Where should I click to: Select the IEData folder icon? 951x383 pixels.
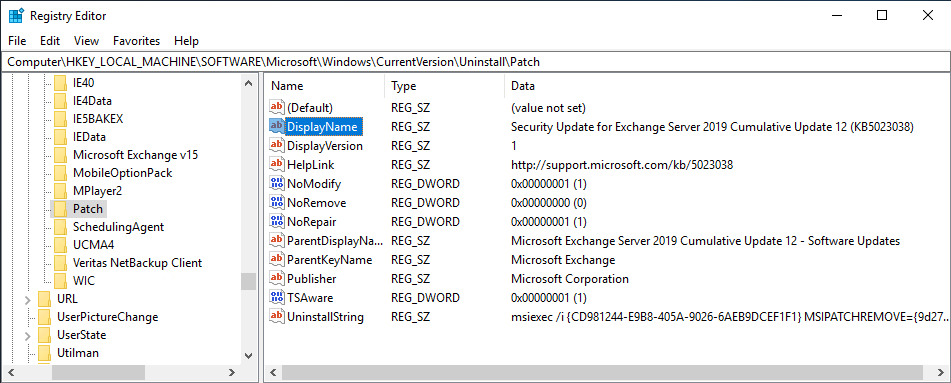click(59, 137)
